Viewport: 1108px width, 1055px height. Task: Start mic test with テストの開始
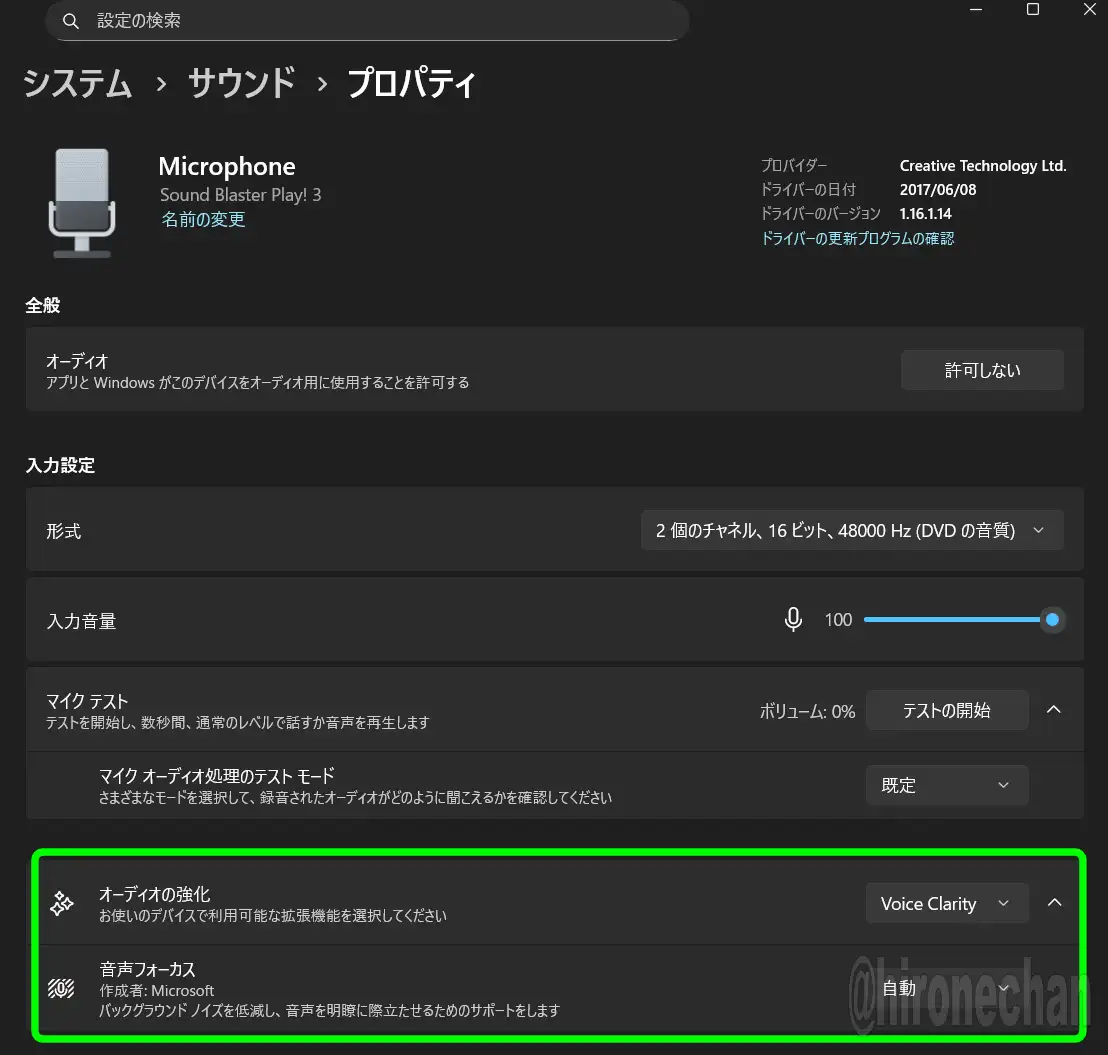pos(946,710)
